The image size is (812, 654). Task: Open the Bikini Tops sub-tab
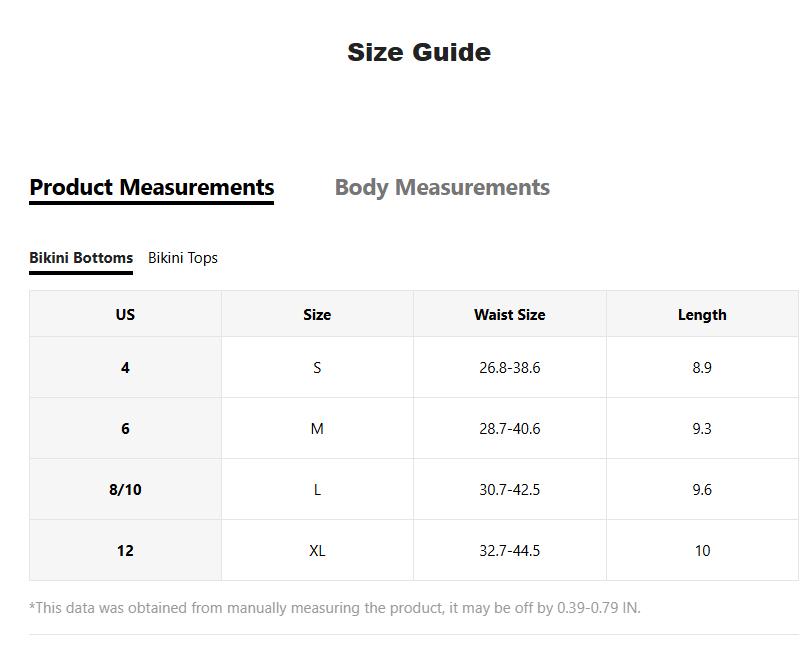point(183,258)
